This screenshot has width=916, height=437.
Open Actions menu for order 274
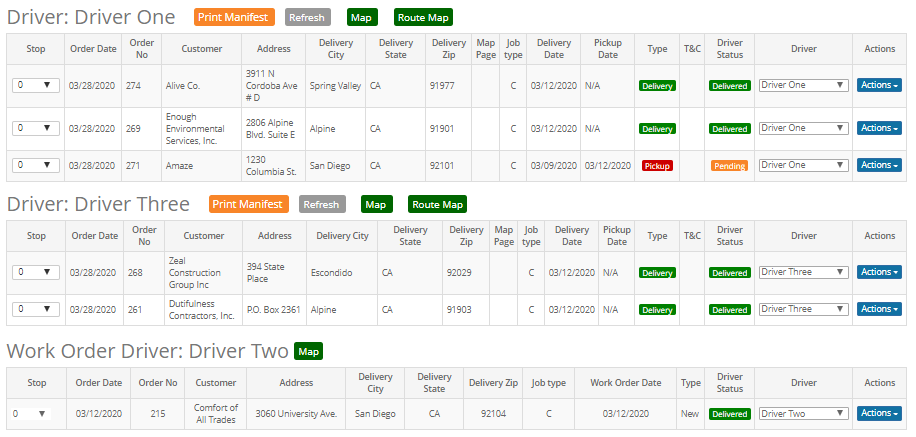879,86
